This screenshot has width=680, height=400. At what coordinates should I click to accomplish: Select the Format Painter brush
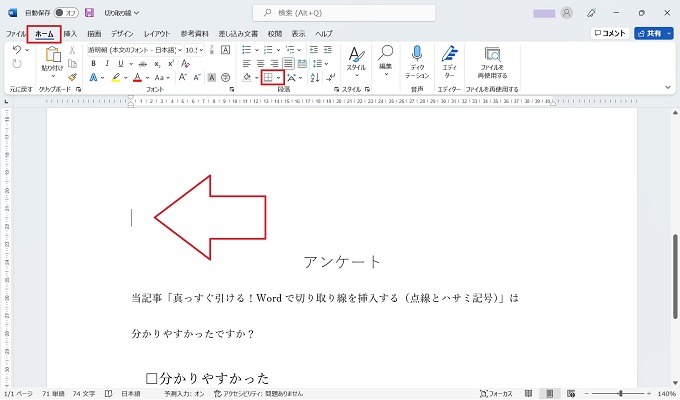(72, 77)
